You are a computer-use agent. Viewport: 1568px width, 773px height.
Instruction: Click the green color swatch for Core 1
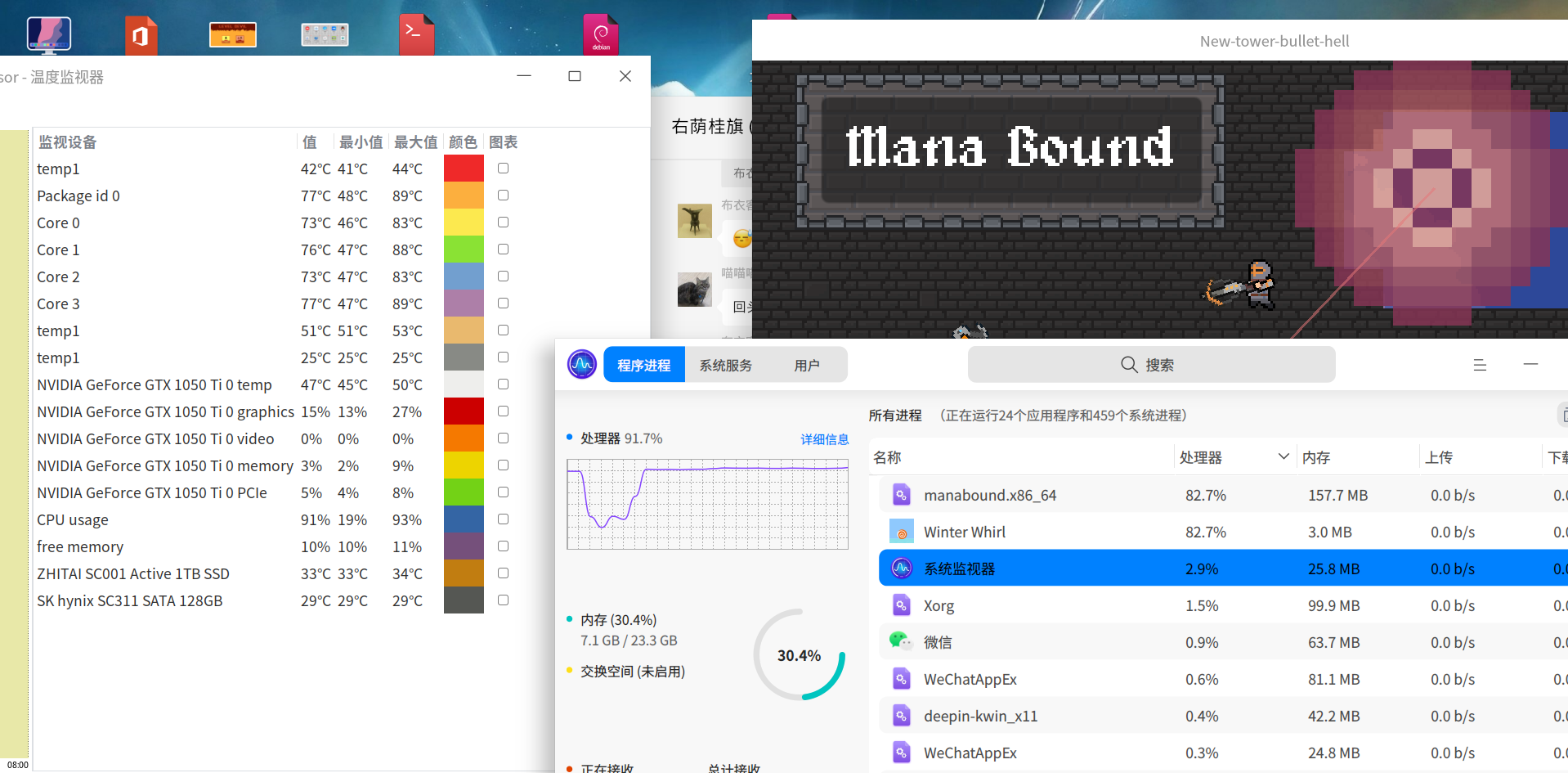point(464,249)
